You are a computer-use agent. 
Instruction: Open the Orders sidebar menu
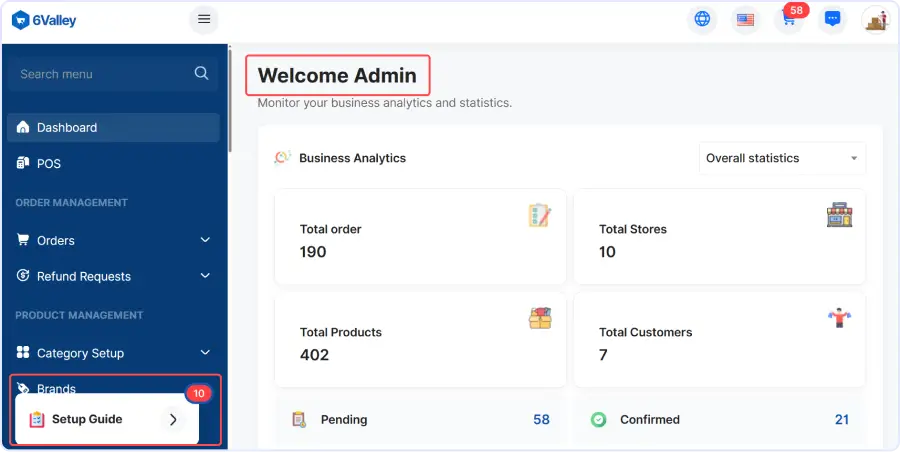point(113,240)
